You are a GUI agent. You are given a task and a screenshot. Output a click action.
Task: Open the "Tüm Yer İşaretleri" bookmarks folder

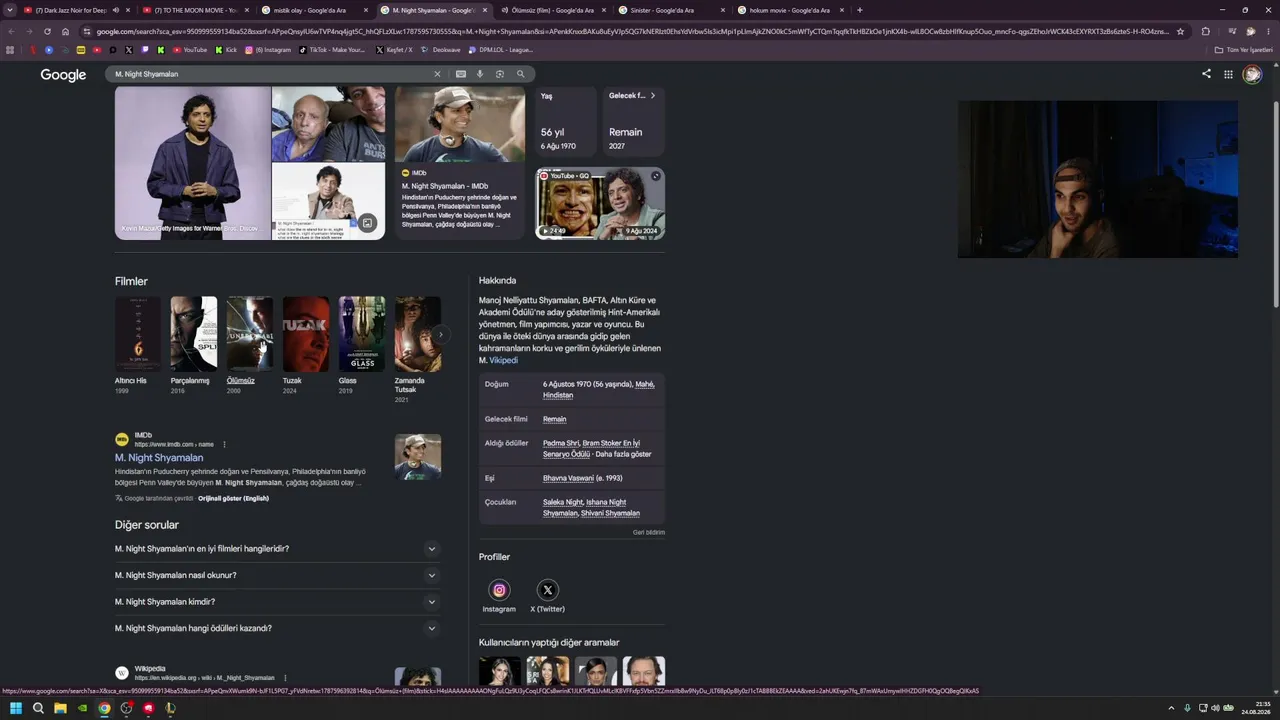tap(1244, 49)
